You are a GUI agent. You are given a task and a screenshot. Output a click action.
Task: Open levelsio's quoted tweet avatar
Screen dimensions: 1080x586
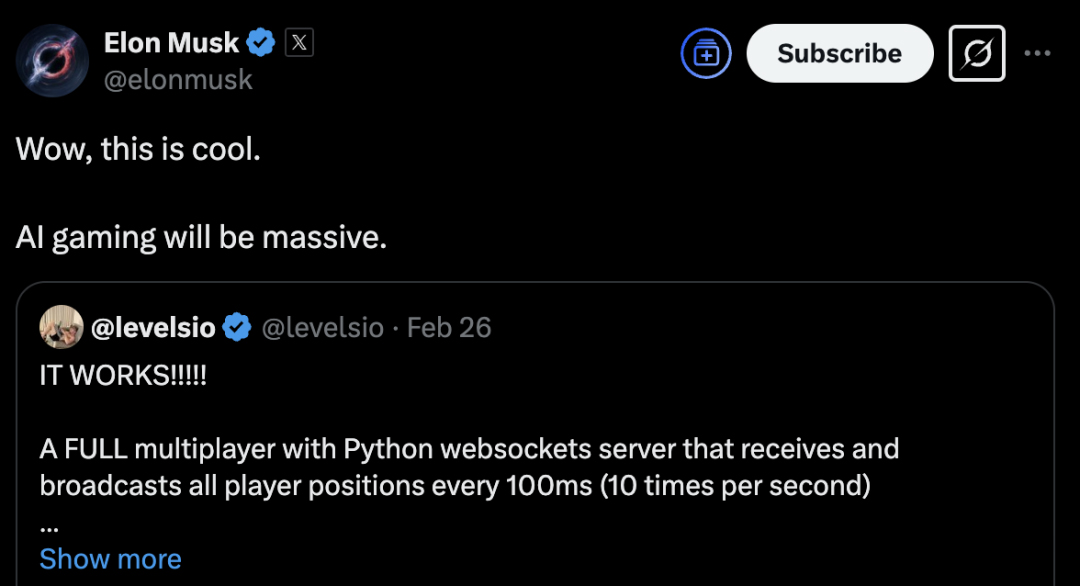click(x=61, y=327)
